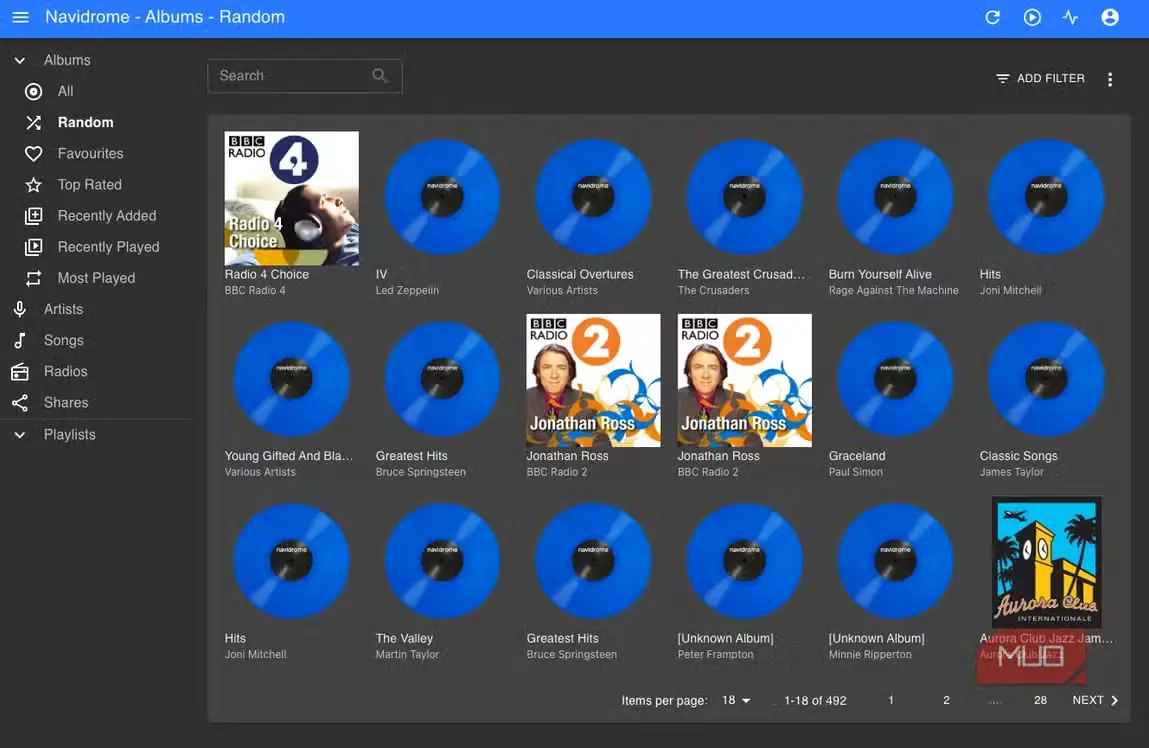Viewport: 1149px width, 748px height.
Task: Open the Items per page dropdown
Action: click(736, 700)
